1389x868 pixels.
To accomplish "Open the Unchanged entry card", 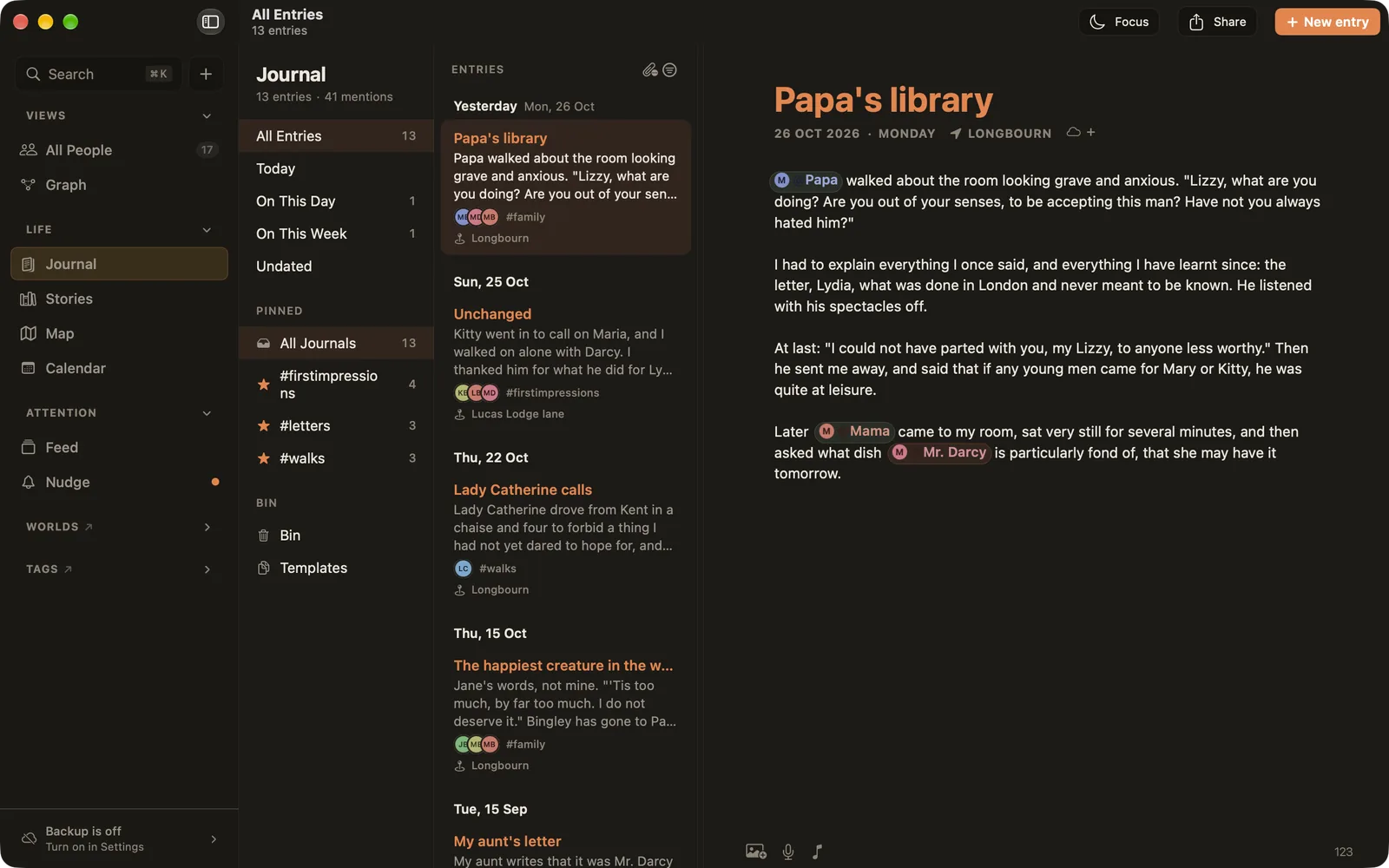I will coord(565,364).
